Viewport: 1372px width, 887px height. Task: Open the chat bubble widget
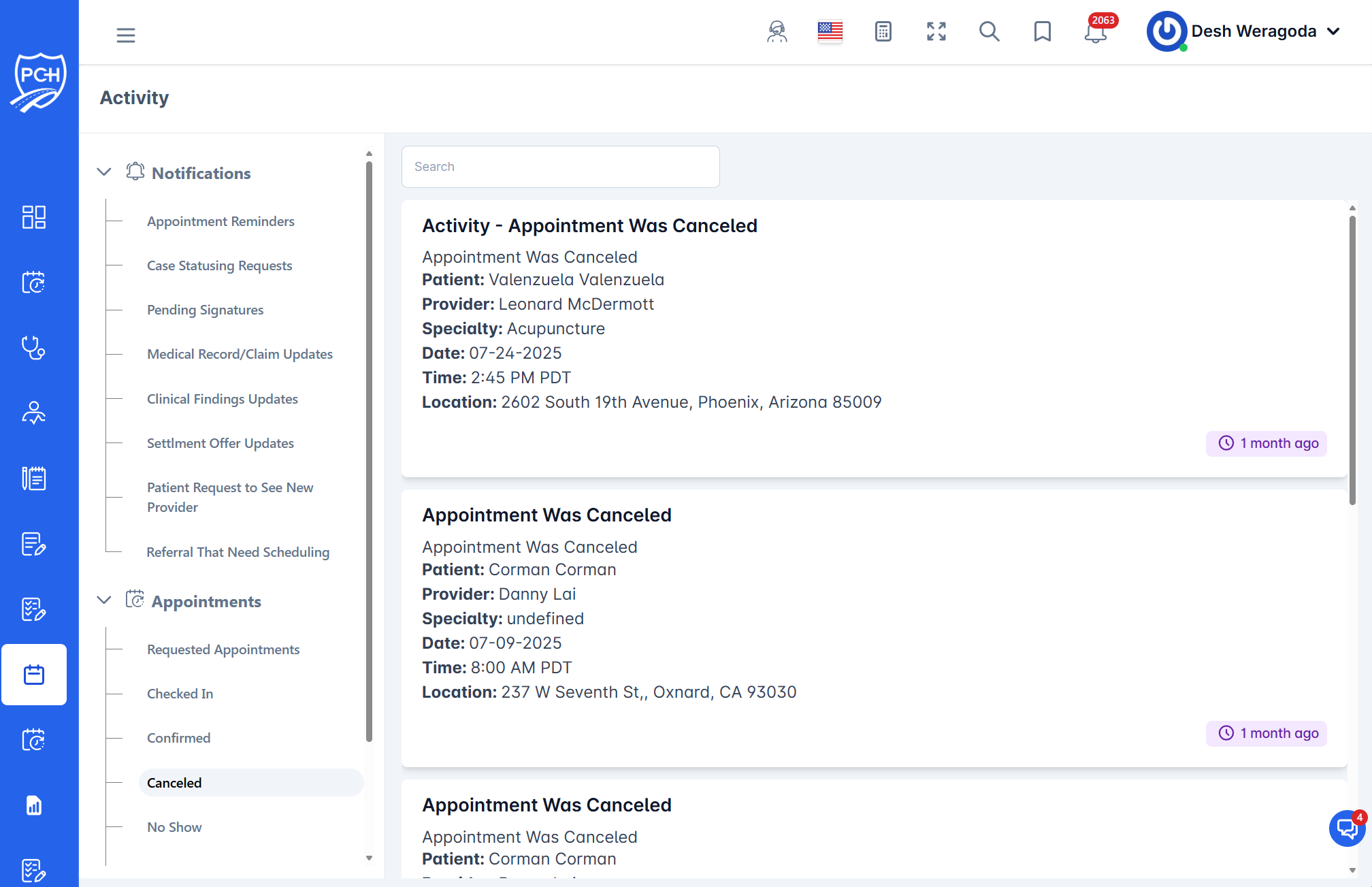1347,828
